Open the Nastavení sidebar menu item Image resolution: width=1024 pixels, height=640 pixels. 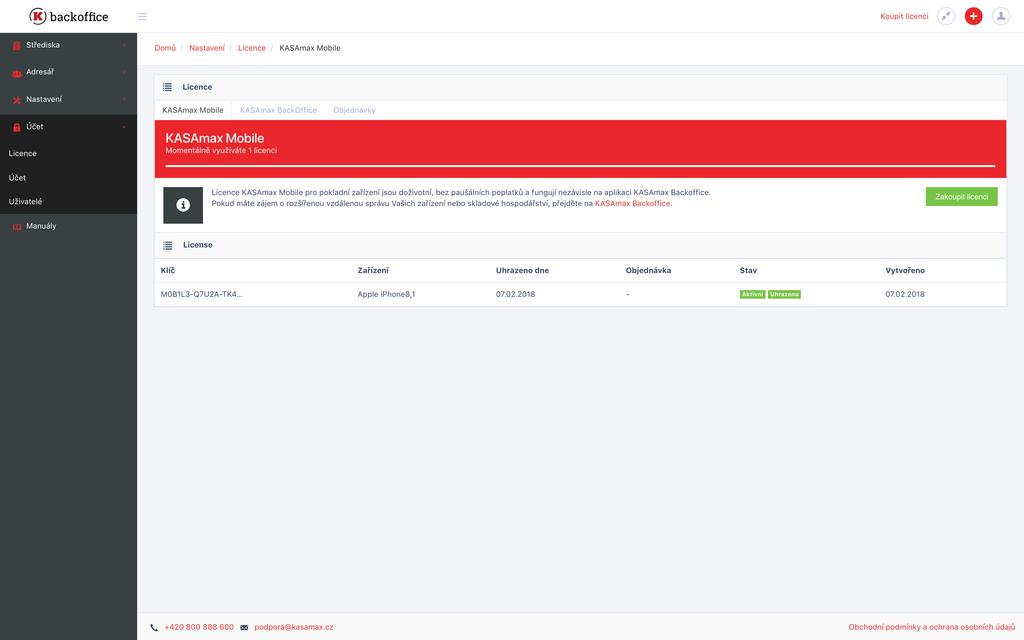(69, 99)
